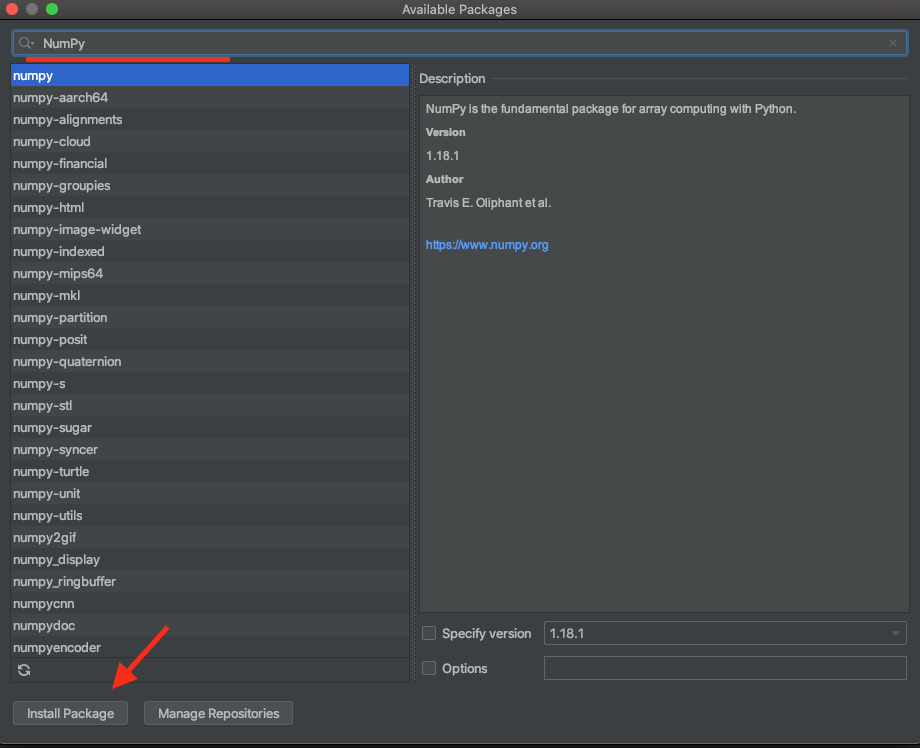Image resolution: width=920 pixels, height=748 pixels.
Task: Enable the Specify version checkbox
Action: pos(429,633)
